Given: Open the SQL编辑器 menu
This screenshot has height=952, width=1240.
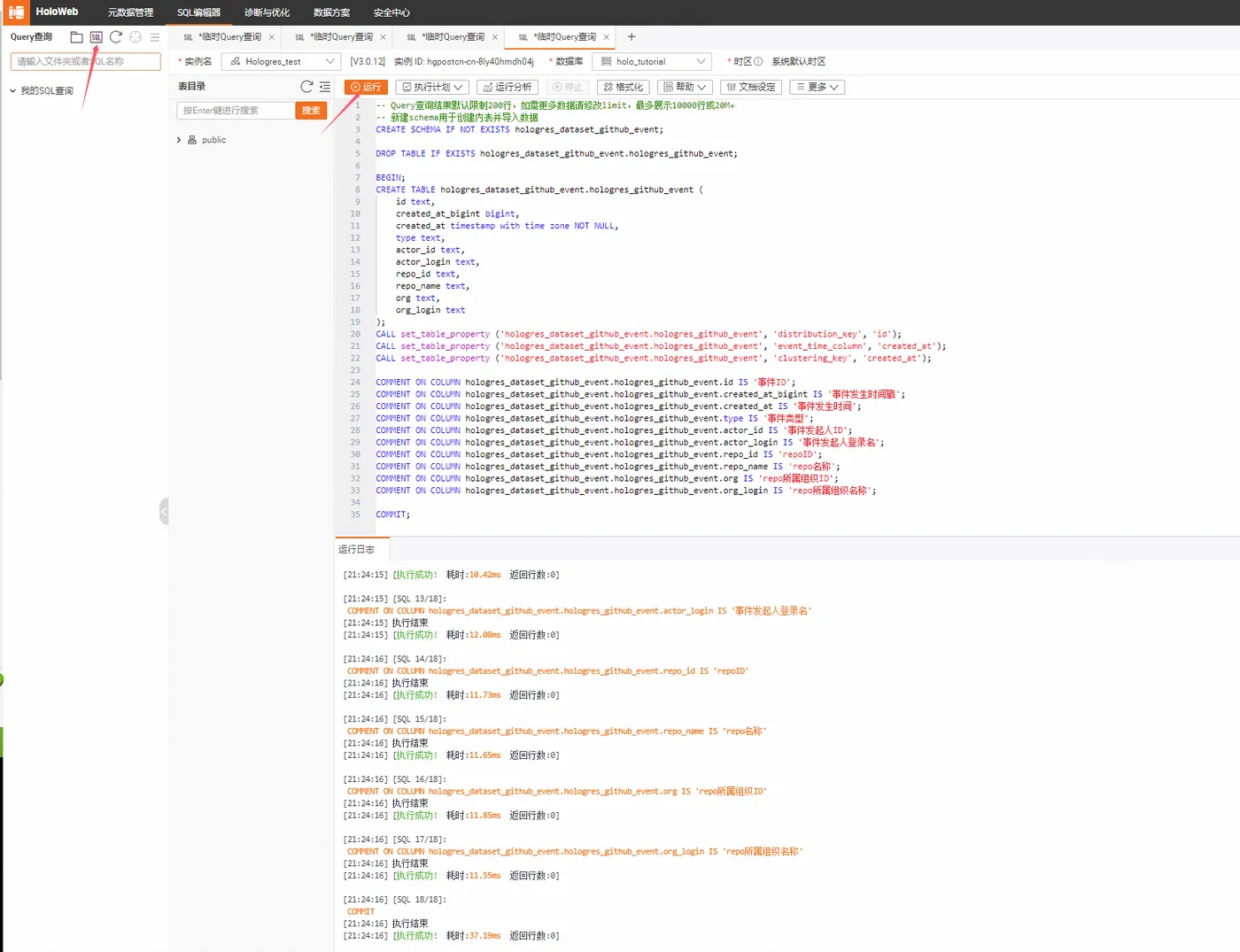Looking at the screenshot, I should click(198, 12).
